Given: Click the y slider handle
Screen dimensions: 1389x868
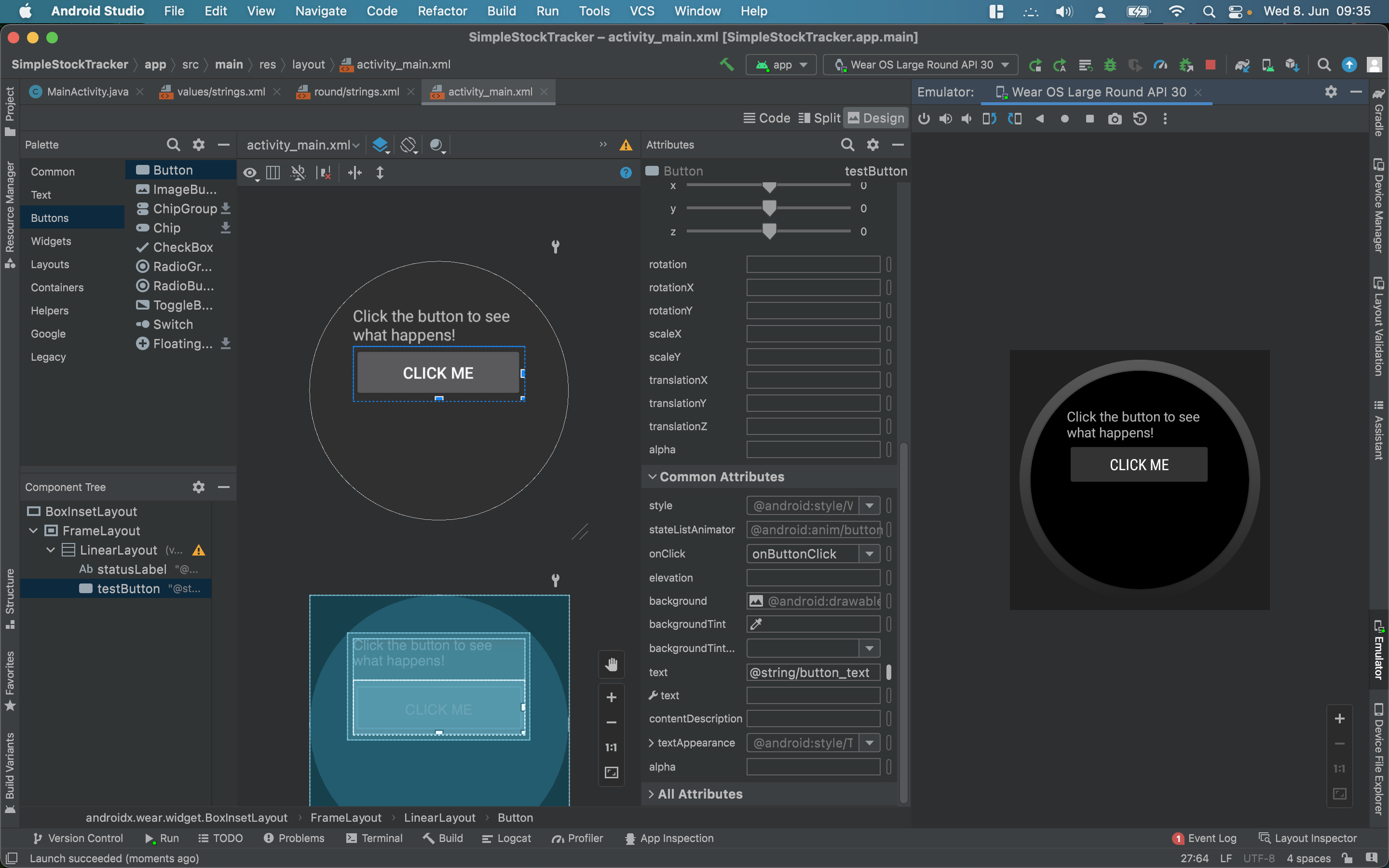Looking at the screenshot, I should tap(769, 208).
